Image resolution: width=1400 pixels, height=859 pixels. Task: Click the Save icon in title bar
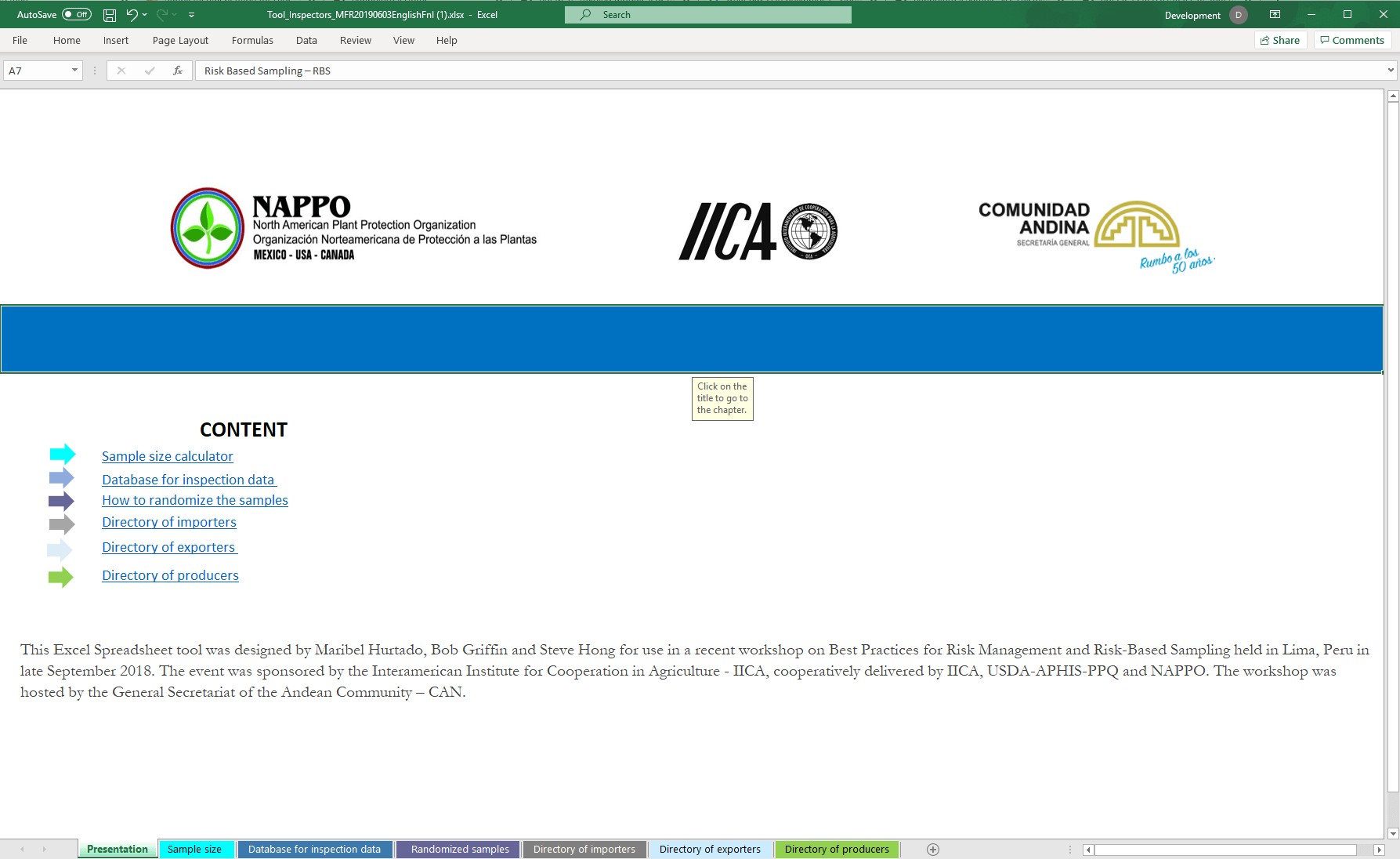(110, 15)
